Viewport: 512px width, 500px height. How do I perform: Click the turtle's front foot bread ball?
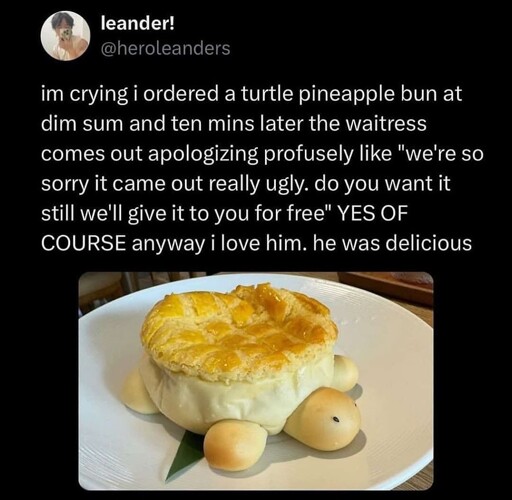235,445
